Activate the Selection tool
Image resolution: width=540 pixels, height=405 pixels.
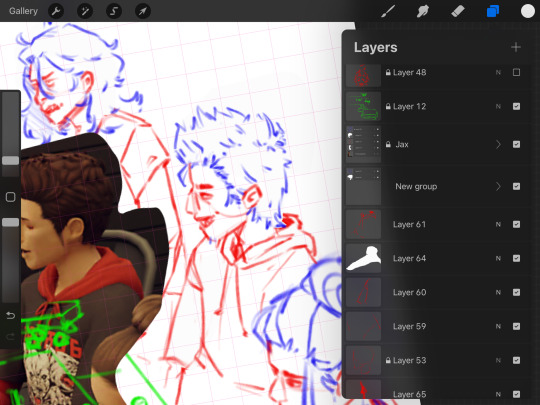coord(114,11)
